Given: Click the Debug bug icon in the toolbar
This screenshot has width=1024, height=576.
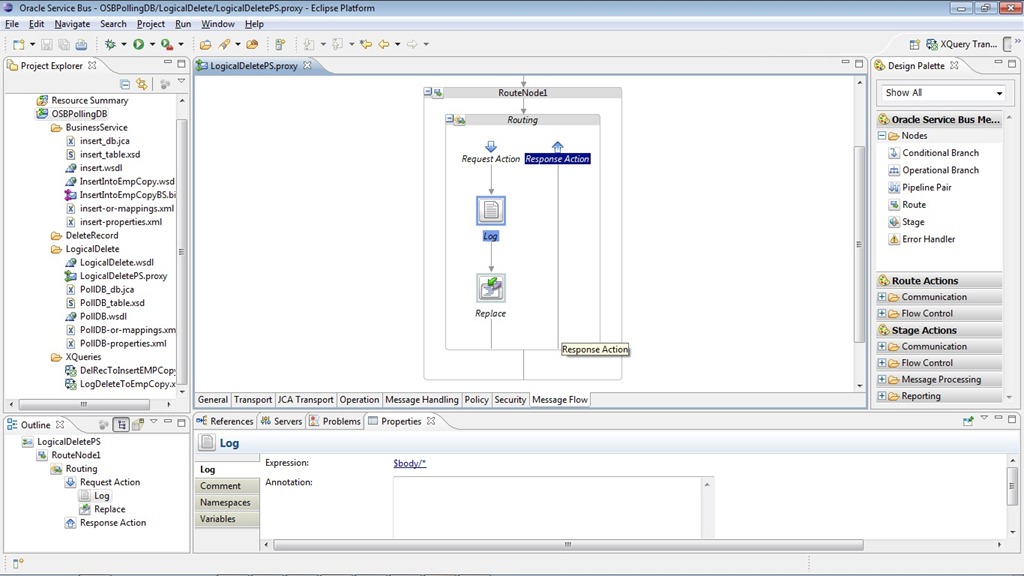Looking at the screenshot, I should tap(110, 44).
